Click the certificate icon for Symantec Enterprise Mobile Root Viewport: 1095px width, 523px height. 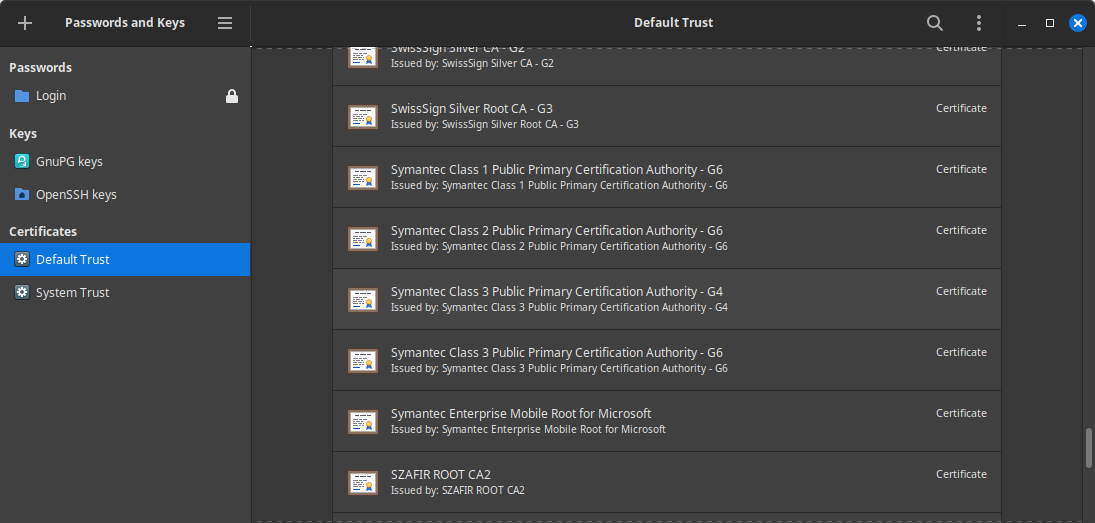click(362, 421)
